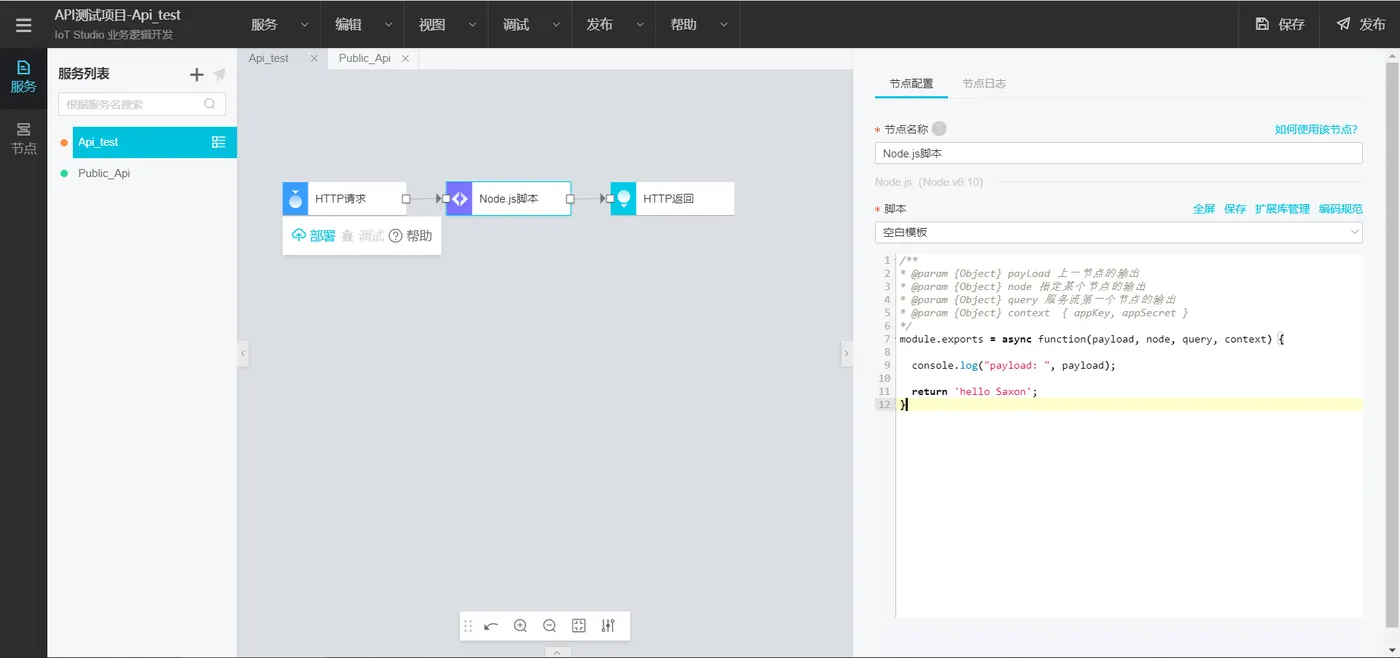The image size is (1400, 658).
Task: Open the list icon on Api_test row
Action: tap(219, 142)
